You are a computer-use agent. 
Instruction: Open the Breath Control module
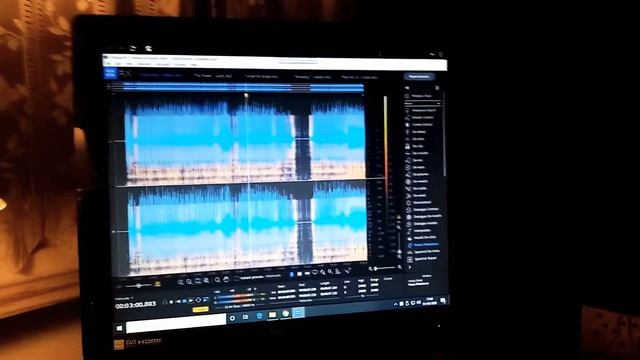click(x=420, y=118)
